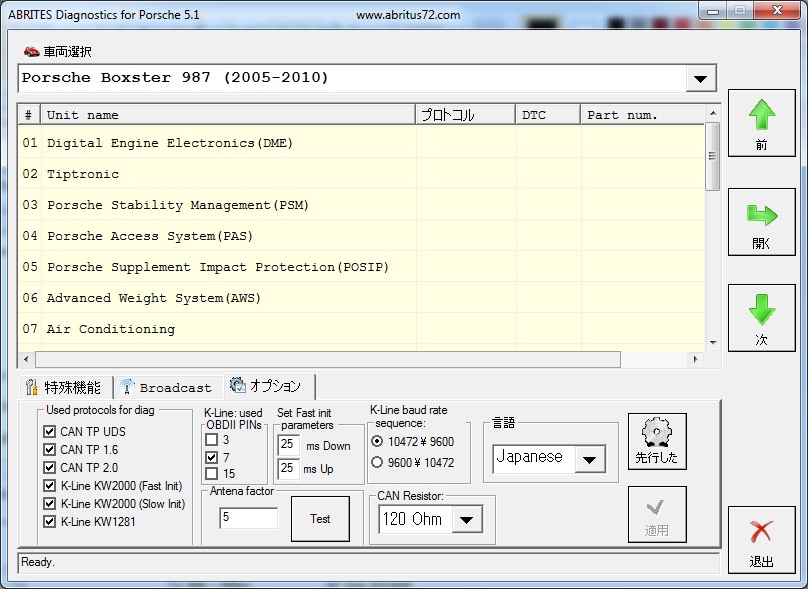Select Digital Engine Electronics(DME) row
Screen dimensions: 808x589
(x=361, y=143)
